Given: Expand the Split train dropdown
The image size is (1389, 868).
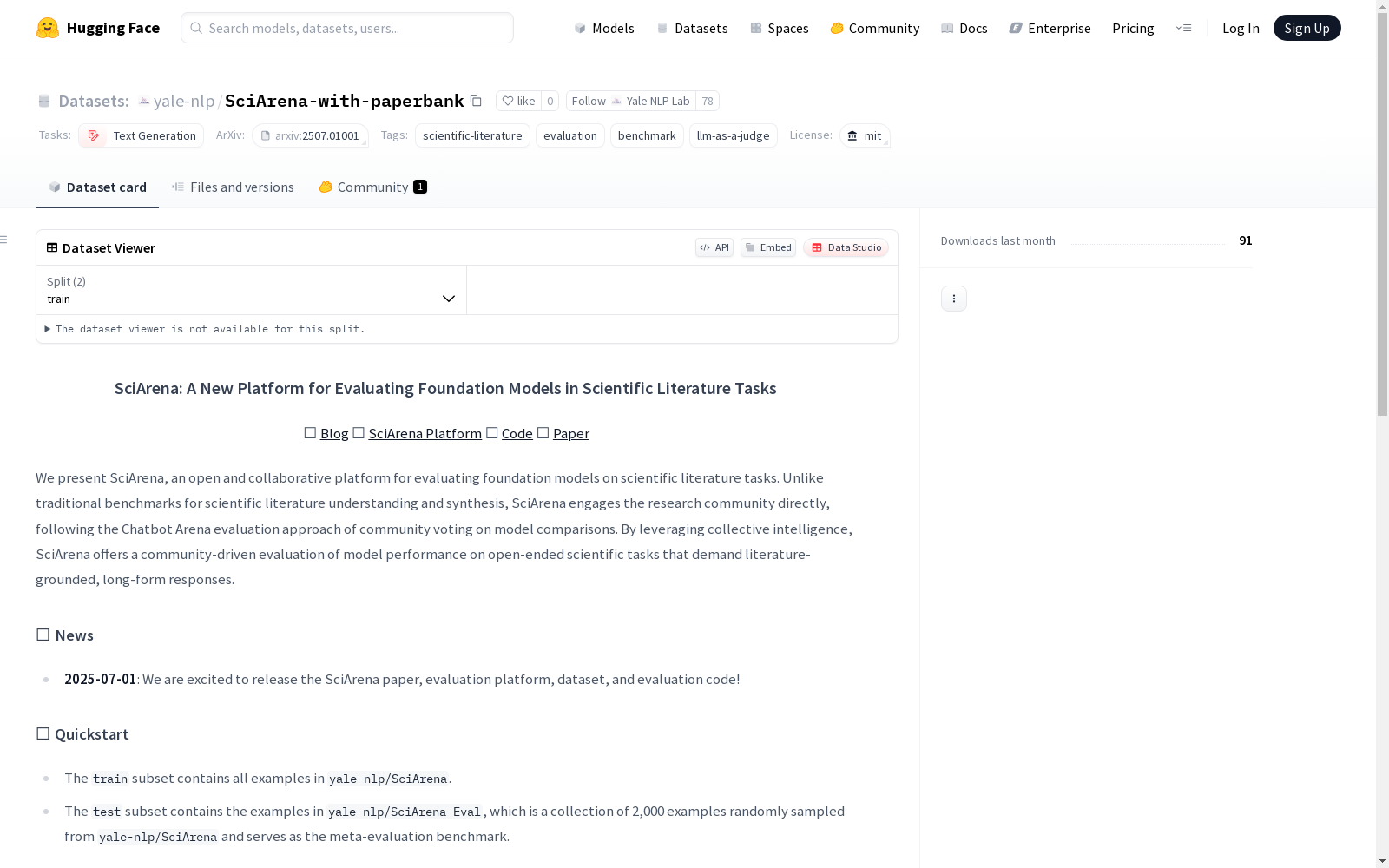Looking at the screenshot, I should tap(251, 290).
